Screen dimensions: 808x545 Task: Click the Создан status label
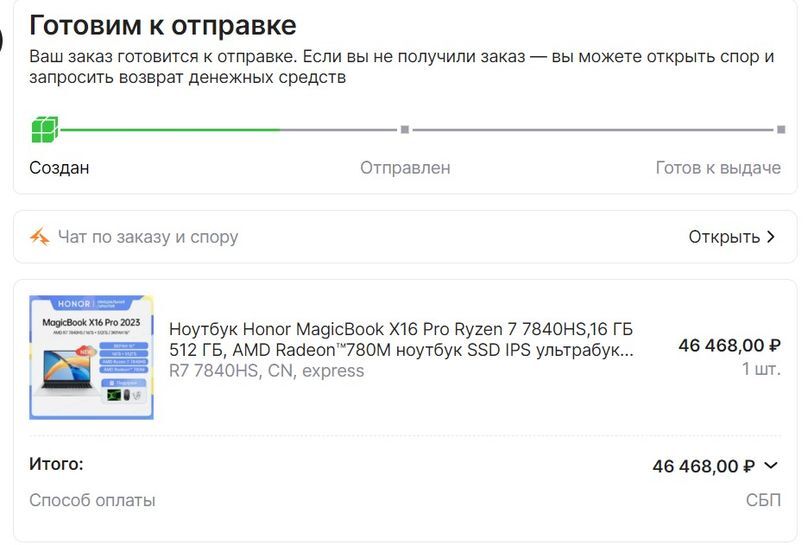coord(59,168)
